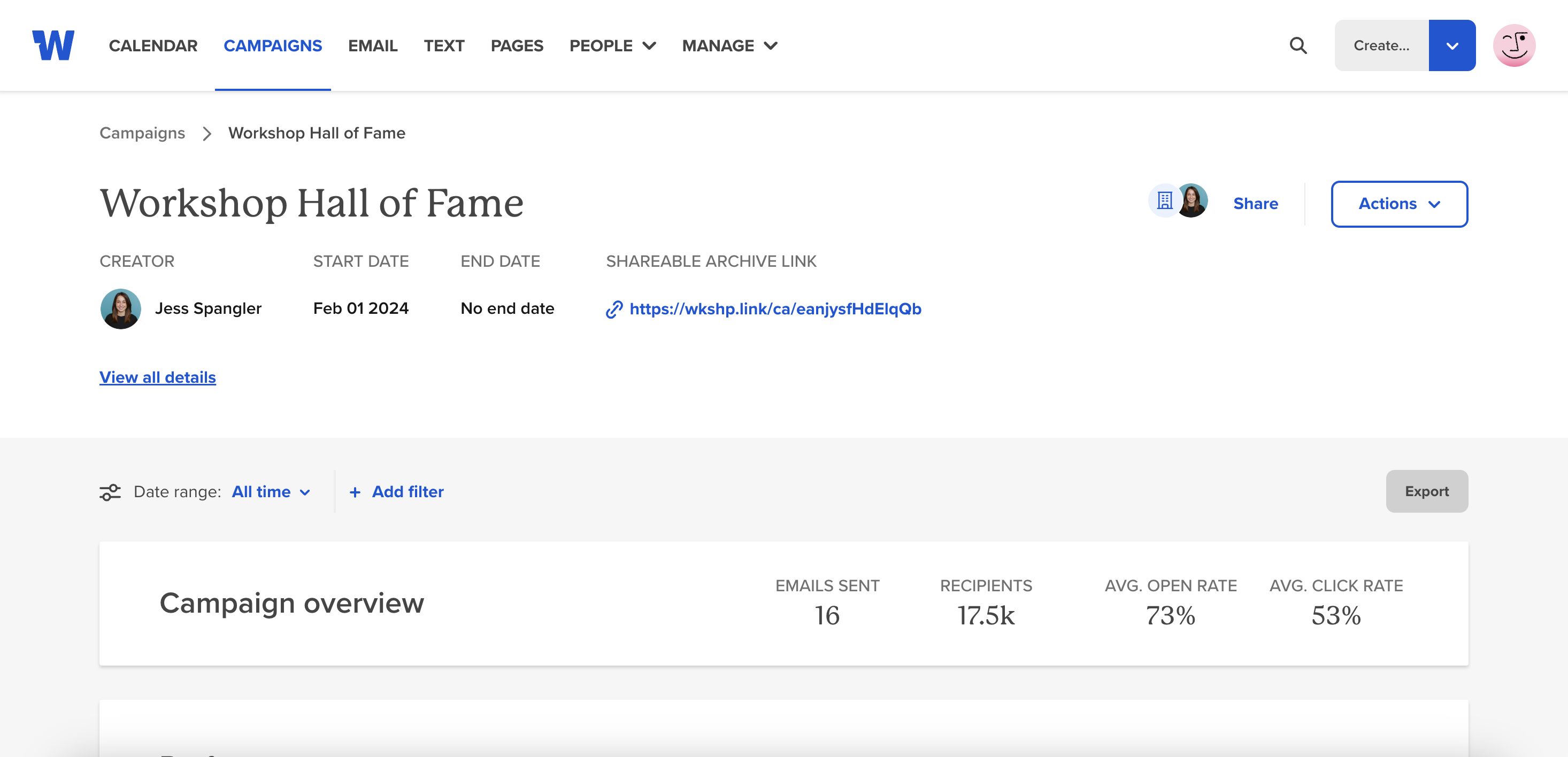
Task: Click the Export button
Action: click(x=1427, y=491)
